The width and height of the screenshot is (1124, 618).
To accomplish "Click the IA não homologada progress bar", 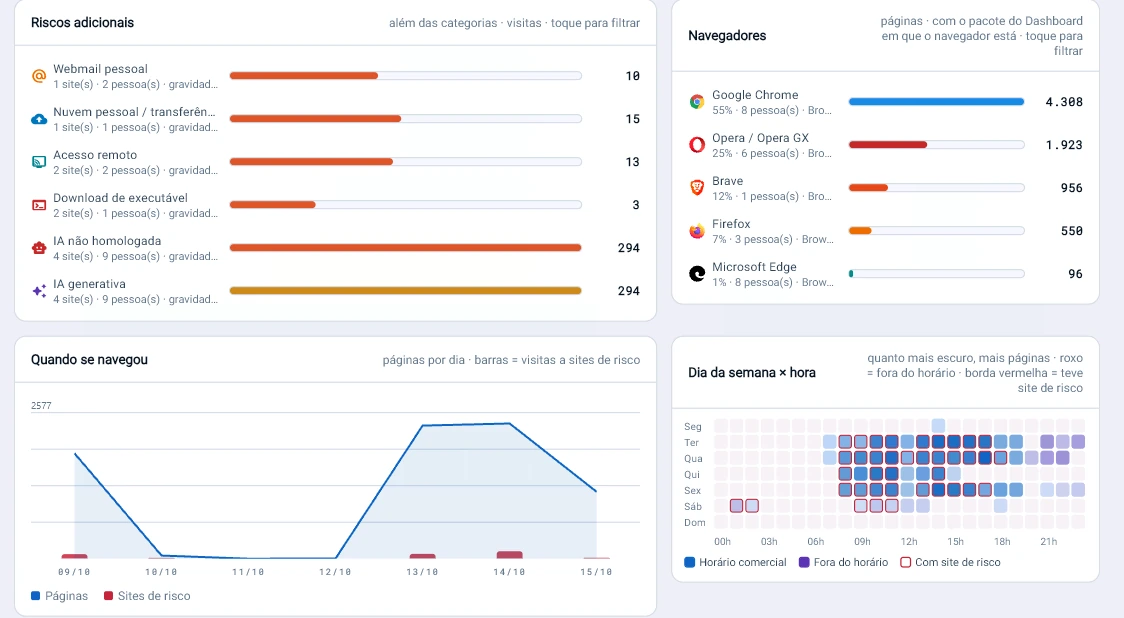I will (x=405, y=248).
